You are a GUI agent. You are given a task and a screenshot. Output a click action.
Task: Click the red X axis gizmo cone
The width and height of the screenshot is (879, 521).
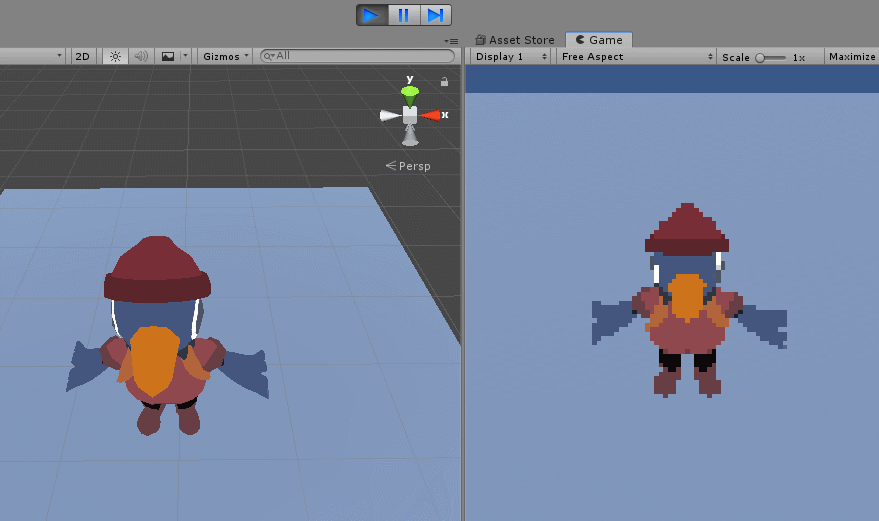point(430,115)
